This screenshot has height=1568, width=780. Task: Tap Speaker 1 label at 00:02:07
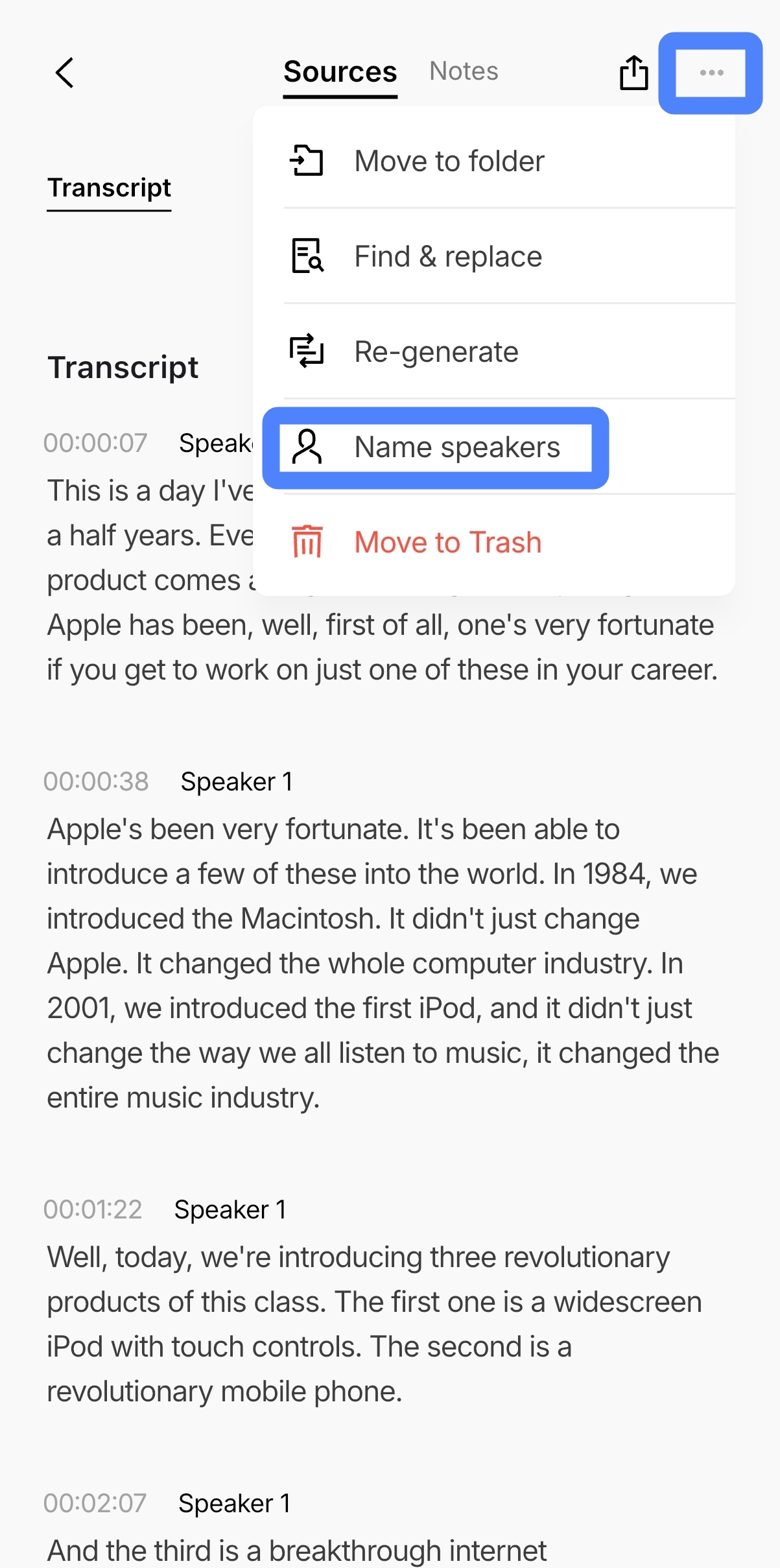point(235,1503)
